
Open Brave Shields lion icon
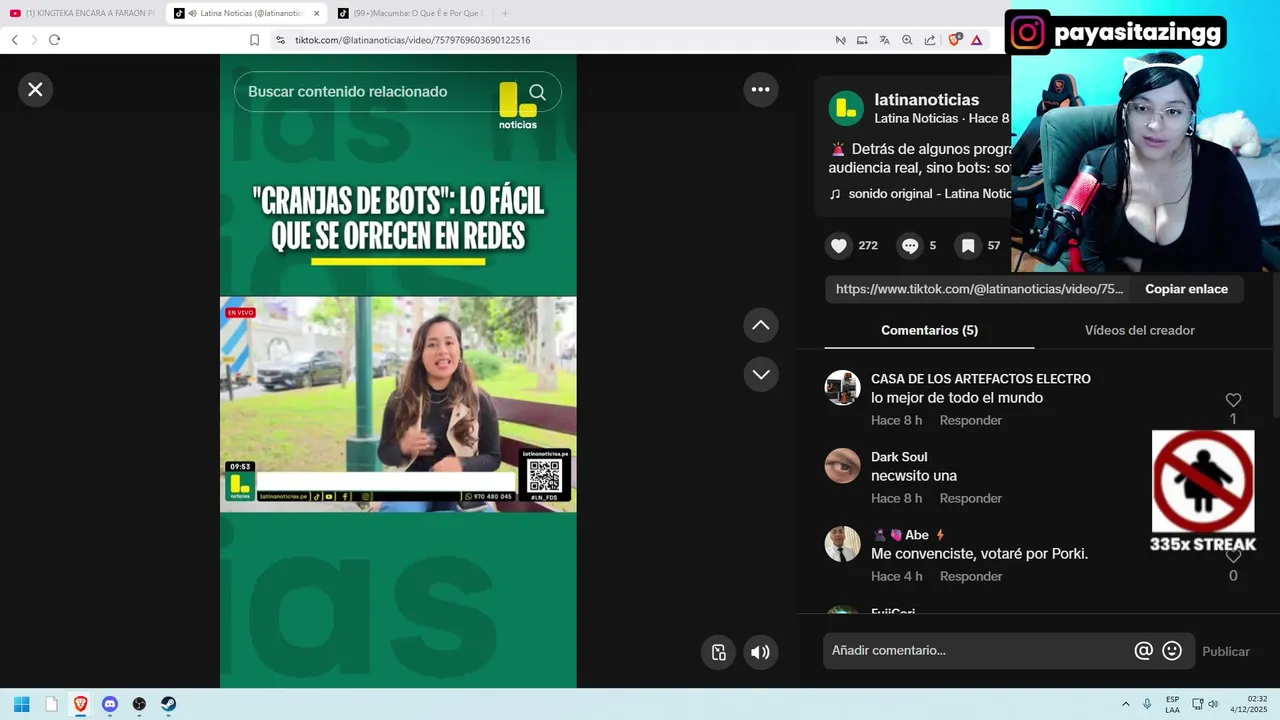pos(955,40)
